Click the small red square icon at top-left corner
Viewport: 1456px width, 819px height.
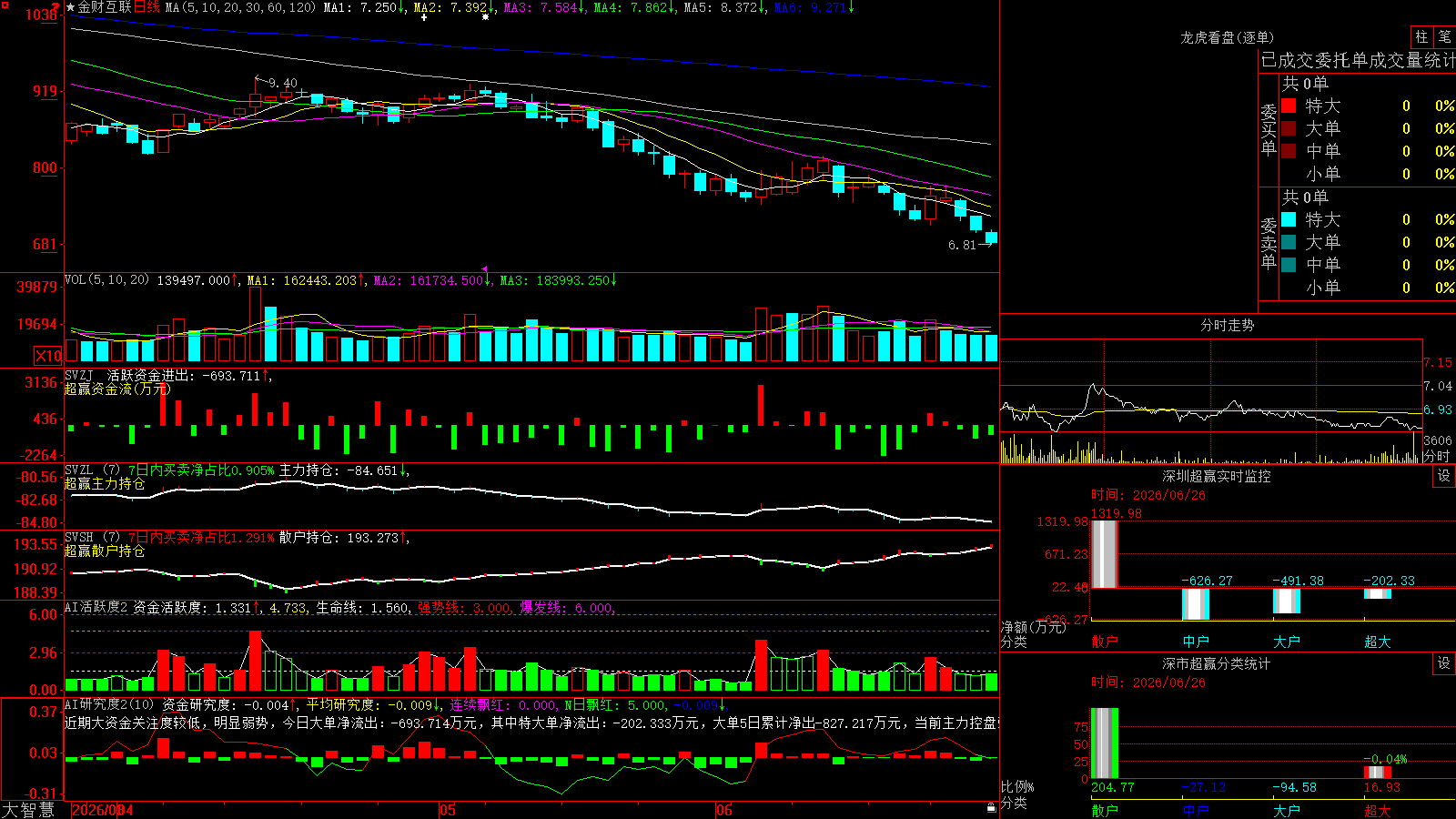click(x=4, y=4)
